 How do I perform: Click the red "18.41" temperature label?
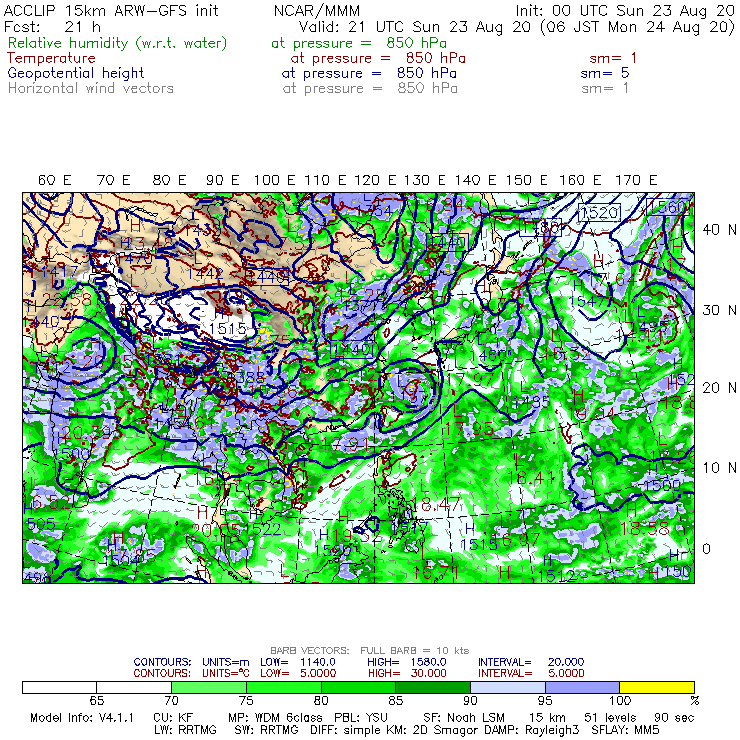[531, 478]
